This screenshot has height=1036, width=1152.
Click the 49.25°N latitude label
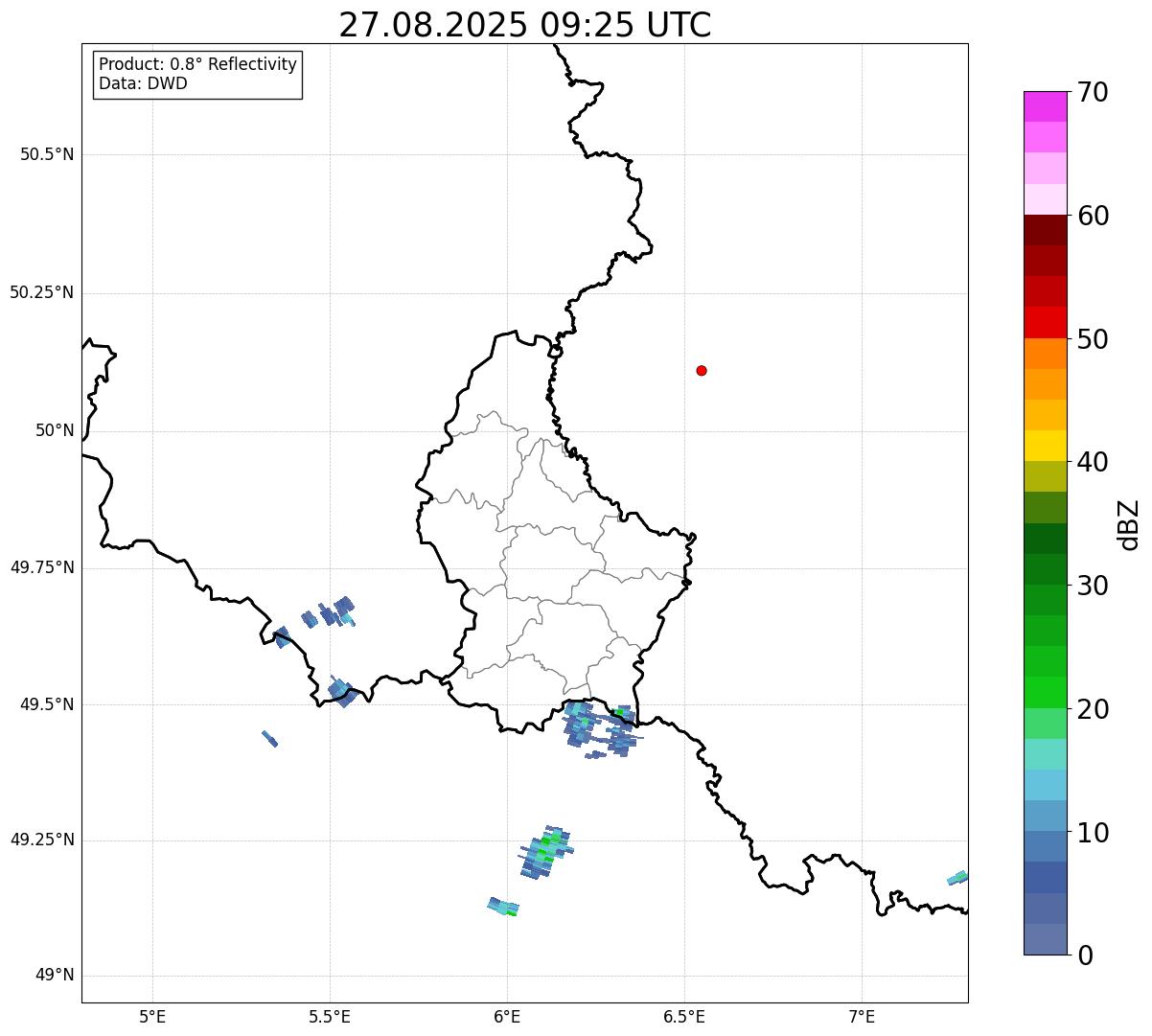(x=41, y=840)
